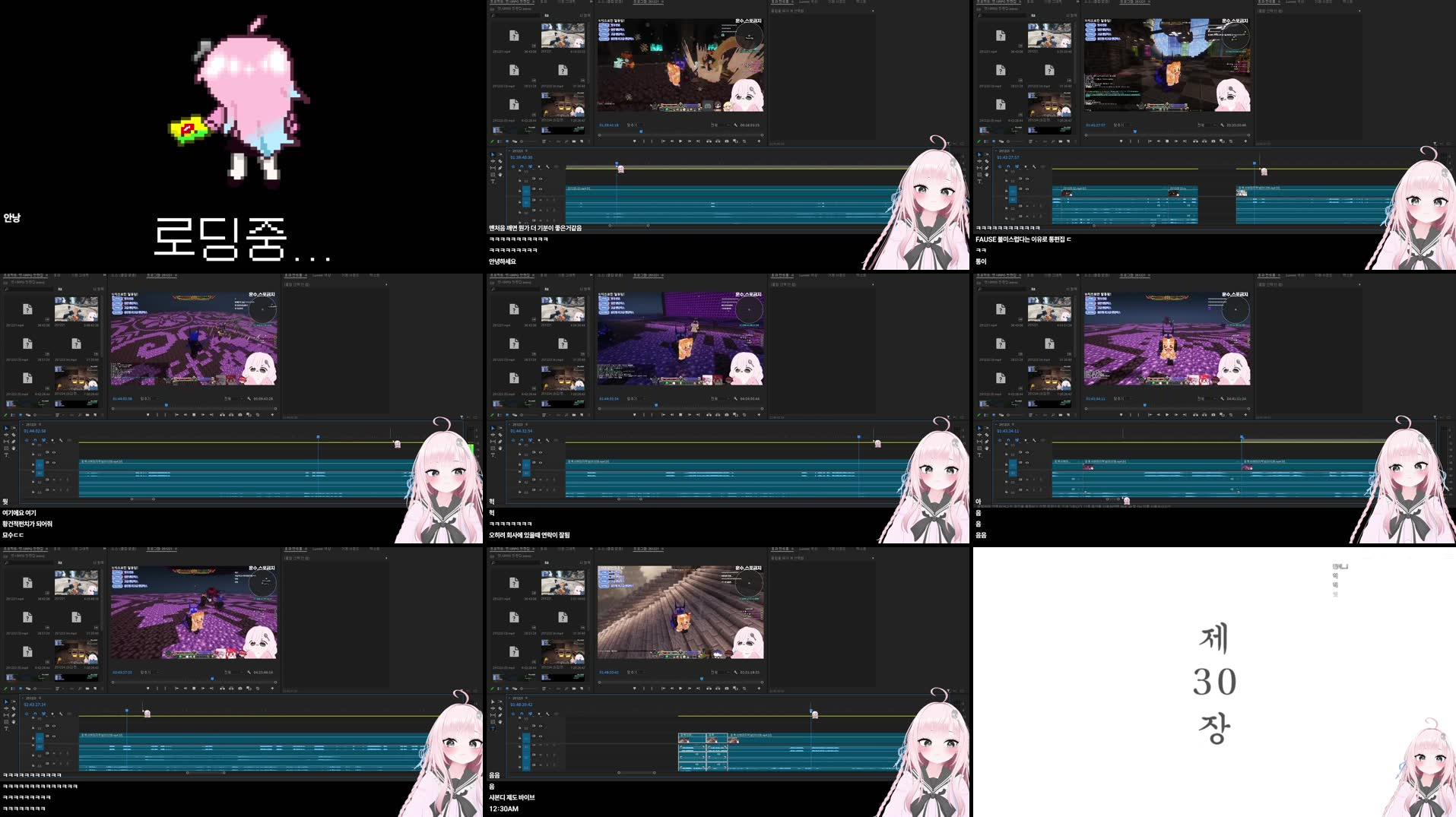
Task: Select the 291221.mp4 clip thumbnail in the Project panel
Action: [x=514, y=38]
